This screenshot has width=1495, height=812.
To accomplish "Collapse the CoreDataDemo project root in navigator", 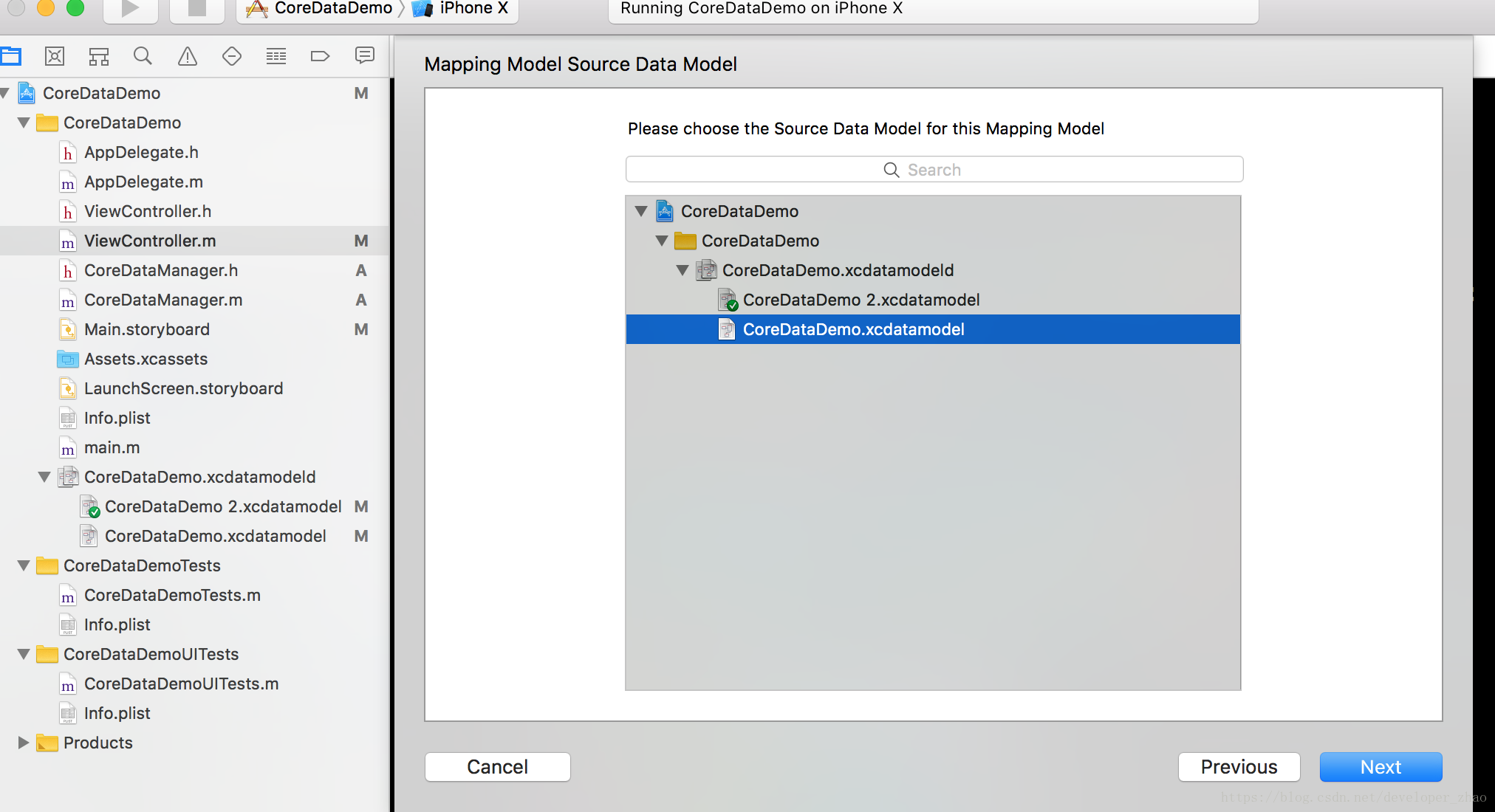I will [5, 93].
